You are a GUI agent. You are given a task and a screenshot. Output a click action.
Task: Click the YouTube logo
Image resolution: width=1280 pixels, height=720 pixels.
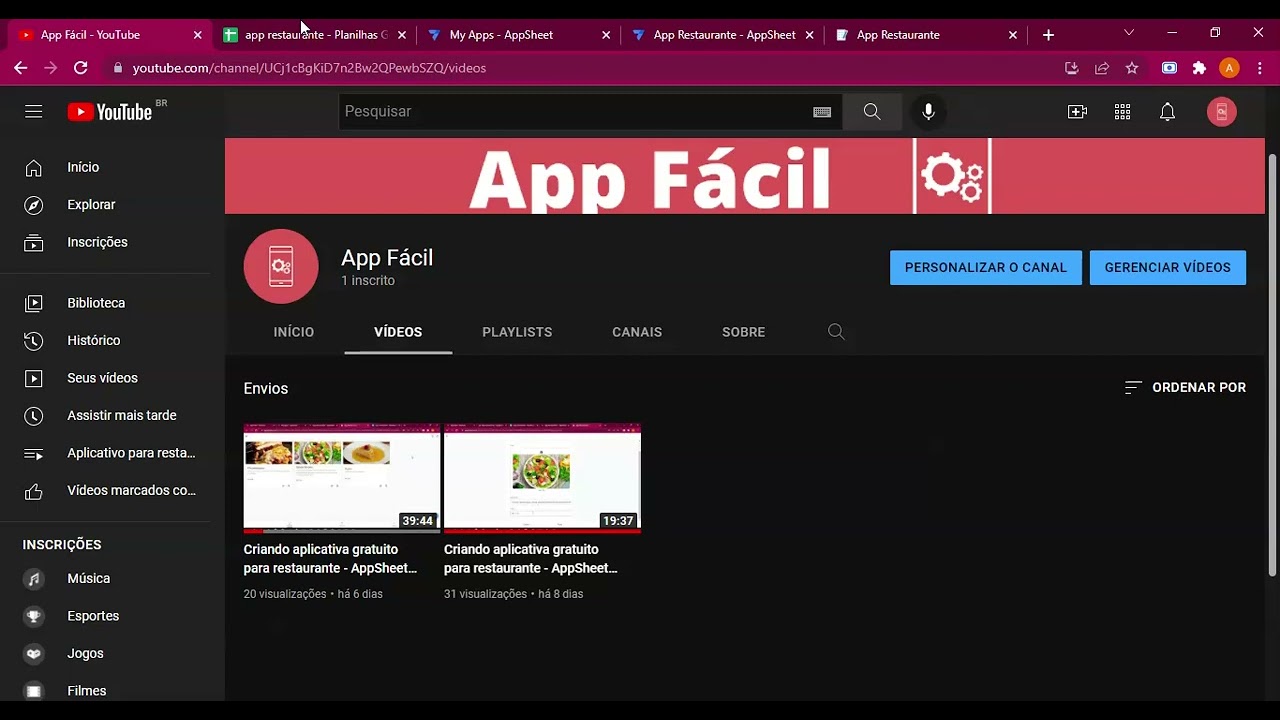pyautogui.click(x=110, y=112)
